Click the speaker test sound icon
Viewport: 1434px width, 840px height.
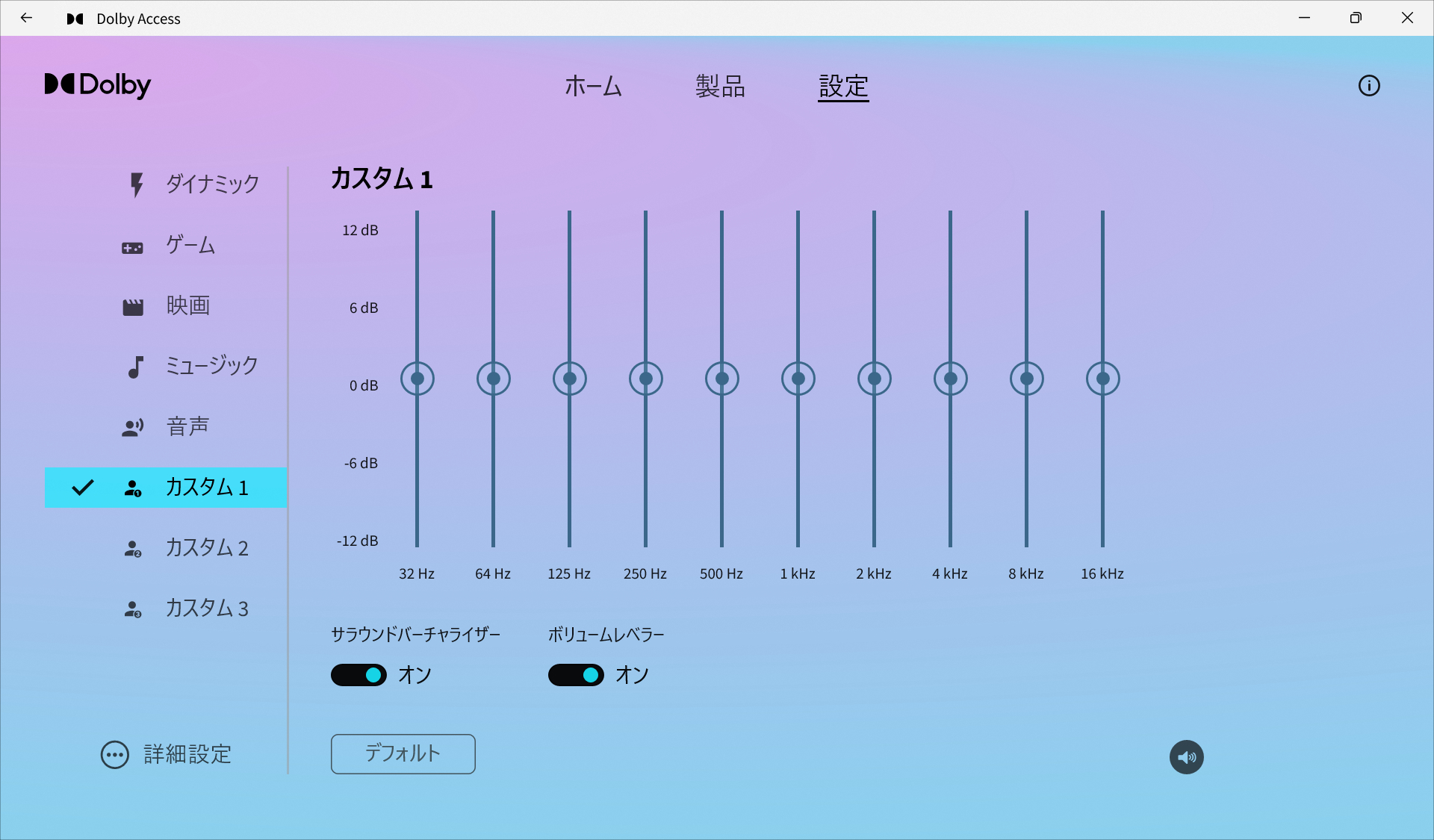coord(1185,756)
